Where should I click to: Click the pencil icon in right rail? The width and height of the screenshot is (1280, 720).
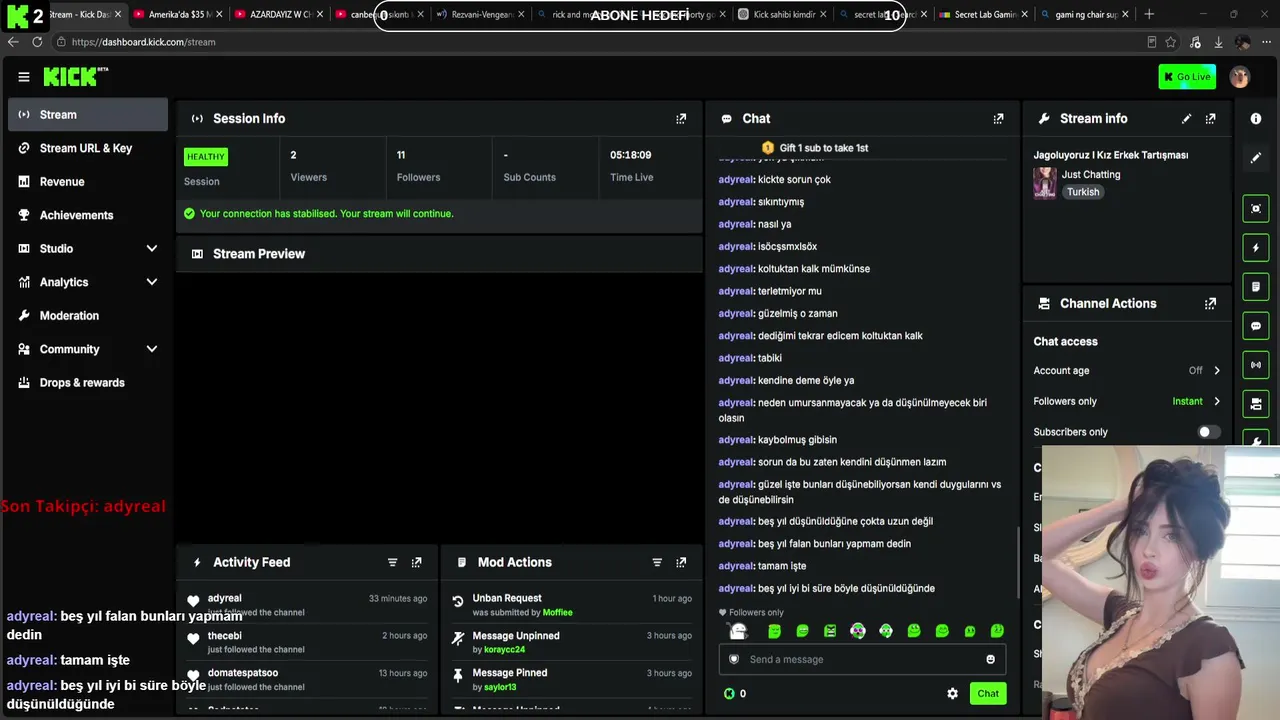(1256, 157)
